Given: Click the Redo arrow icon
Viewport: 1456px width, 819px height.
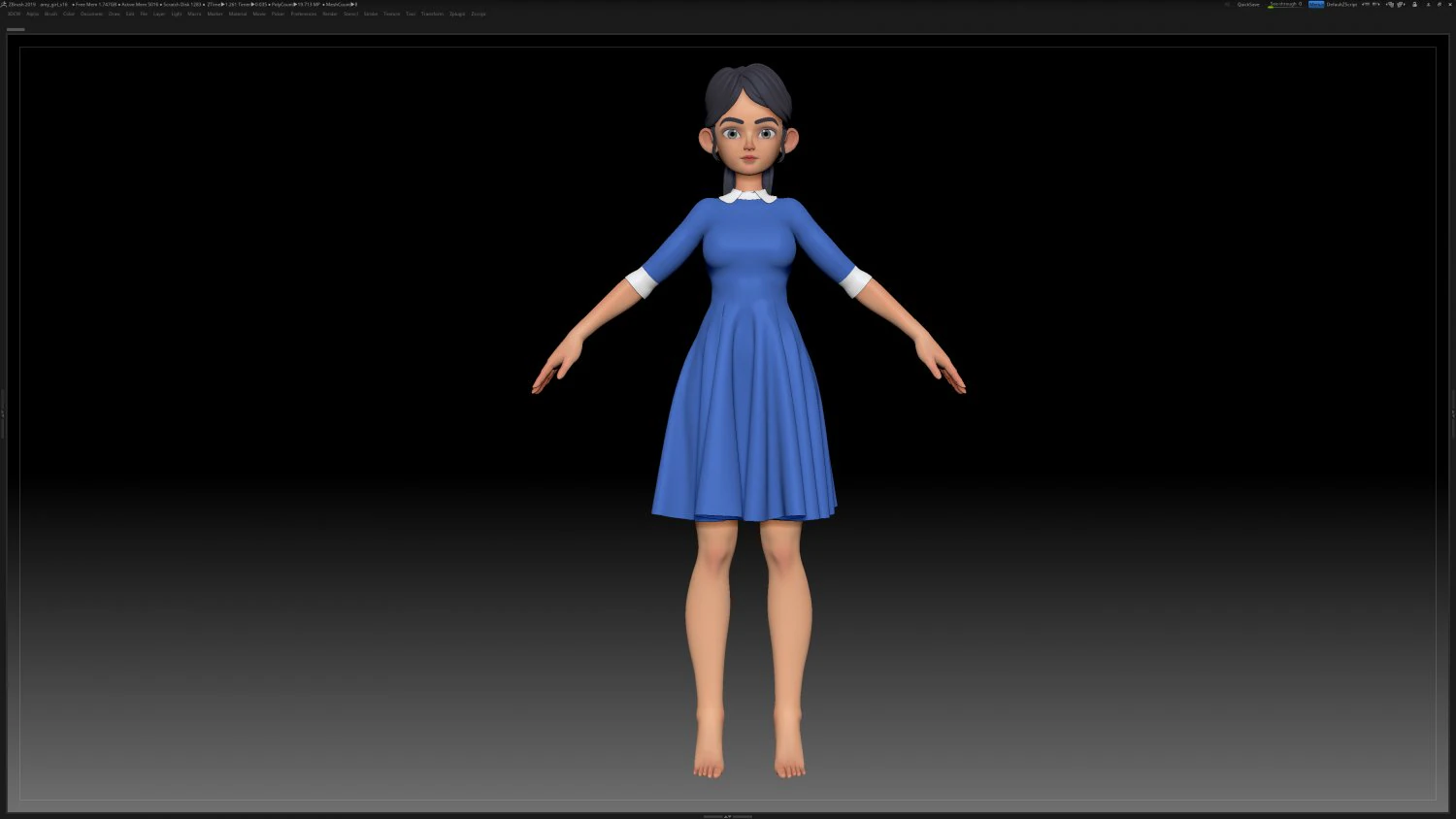Looking at the screenshot, I should [x=1373, y=4].
